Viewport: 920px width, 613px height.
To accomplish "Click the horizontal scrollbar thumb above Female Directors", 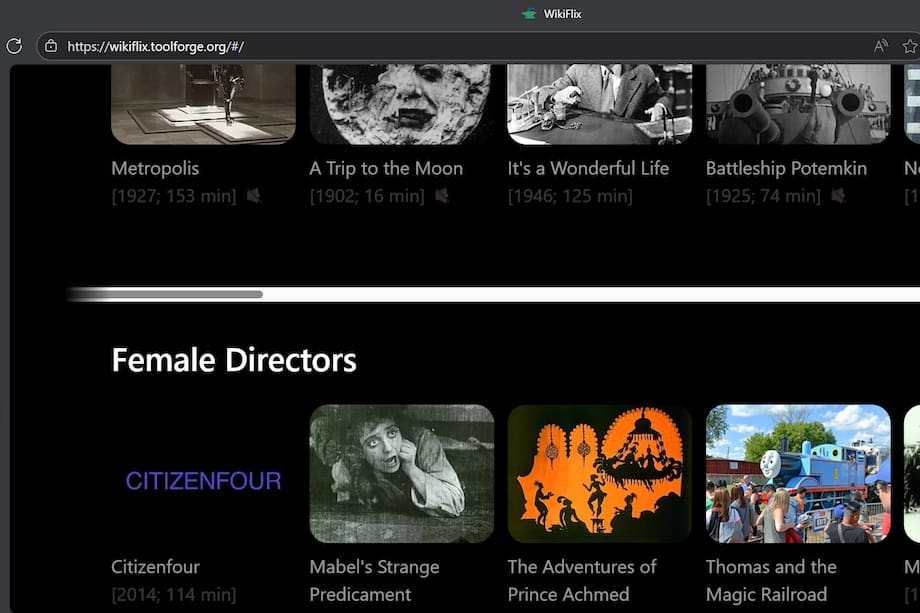I will tap(165, 294).
